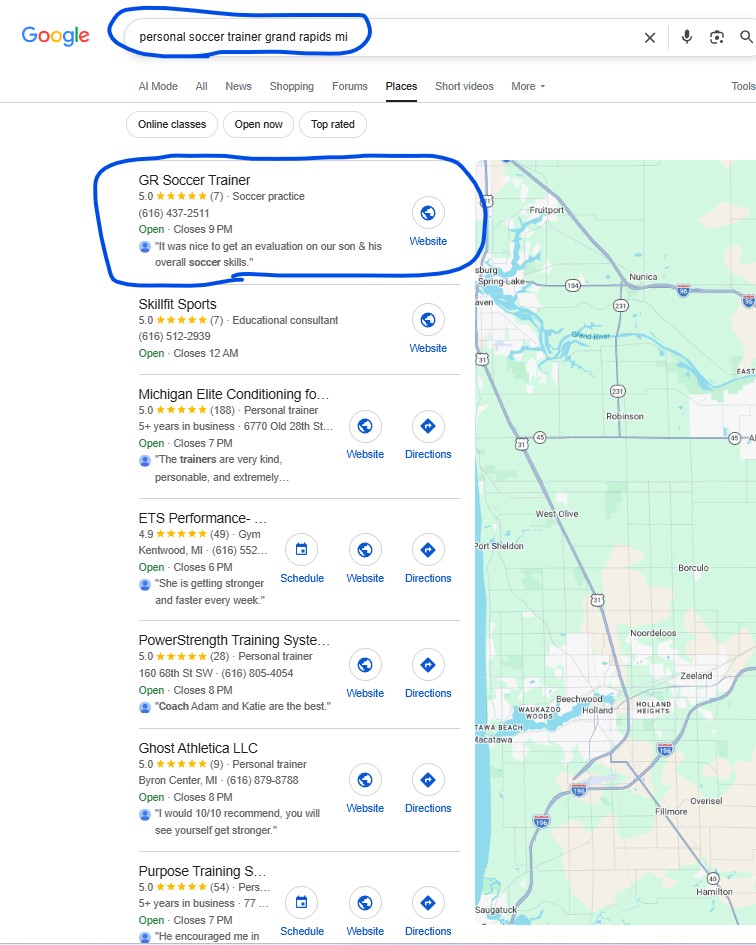Screen dimensions: 756x945
Task: Open ETS Performance website icon
Action: pyautogui.click(x=365, y=550)
